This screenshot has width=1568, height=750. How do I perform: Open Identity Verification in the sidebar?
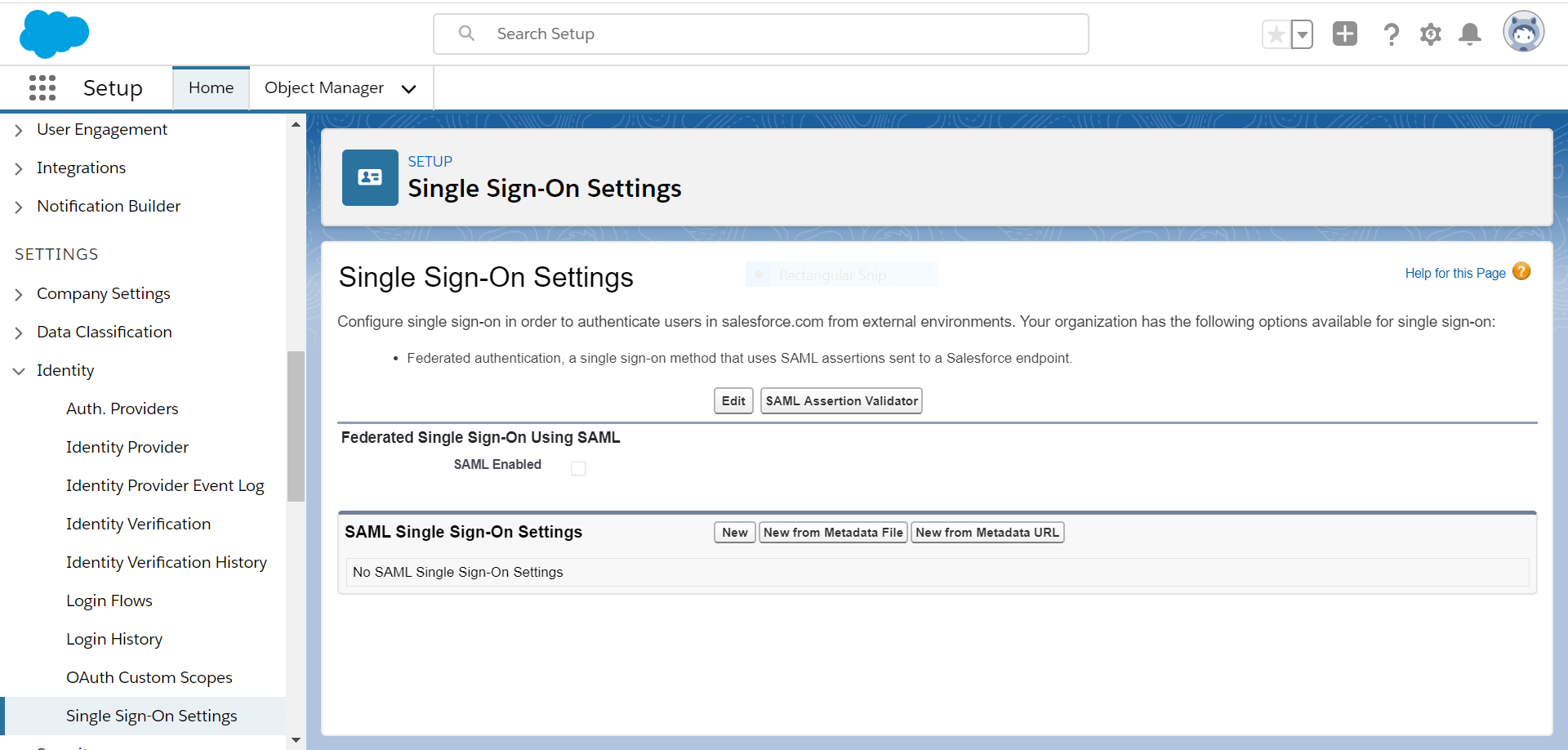click(138, 524)
